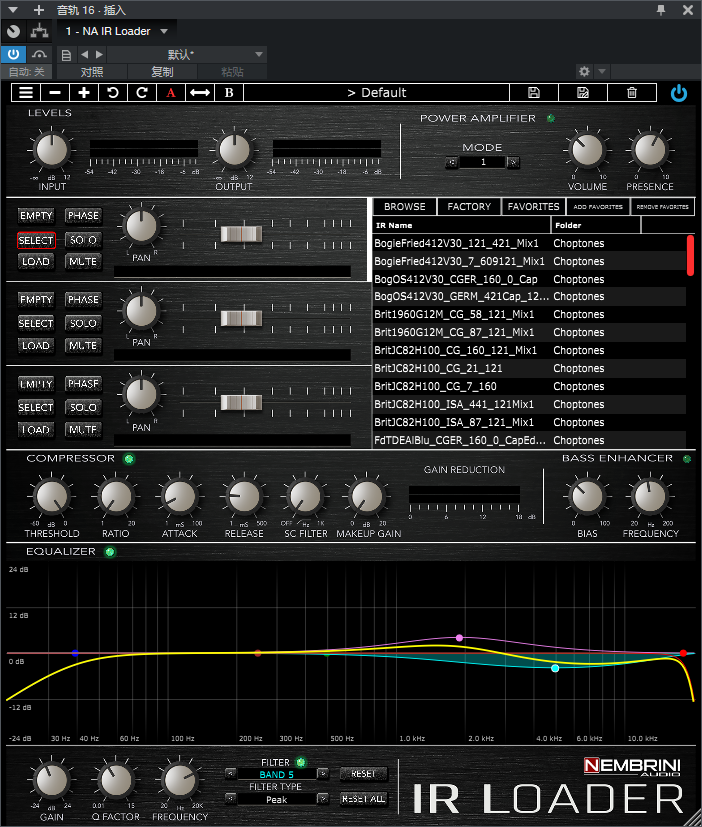
Task: Click the plus icon in the title bar
Action: point(39,10)
